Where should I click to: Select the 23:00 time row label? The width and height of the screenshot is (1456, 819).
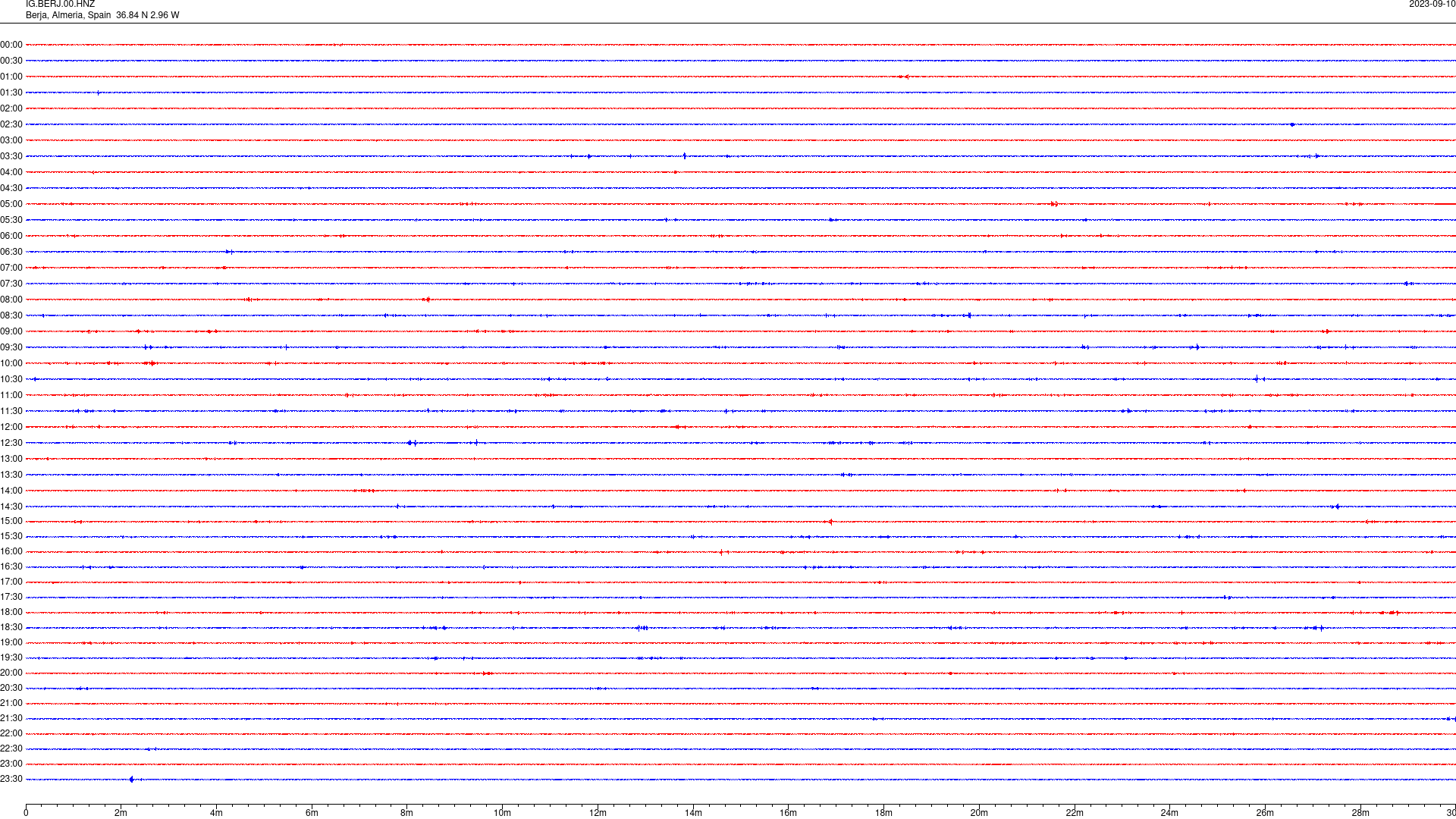click(x=11, y=764)
